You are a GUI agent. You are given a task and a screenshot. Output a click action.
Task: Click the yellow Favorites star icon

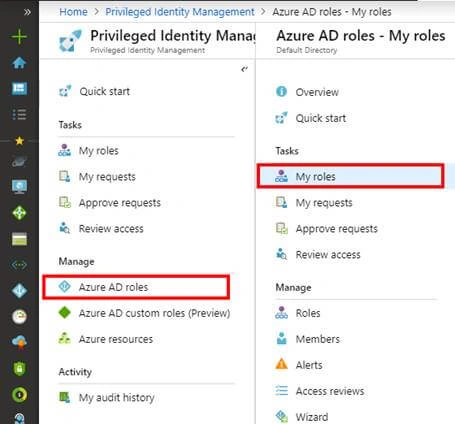coord(19,141)
